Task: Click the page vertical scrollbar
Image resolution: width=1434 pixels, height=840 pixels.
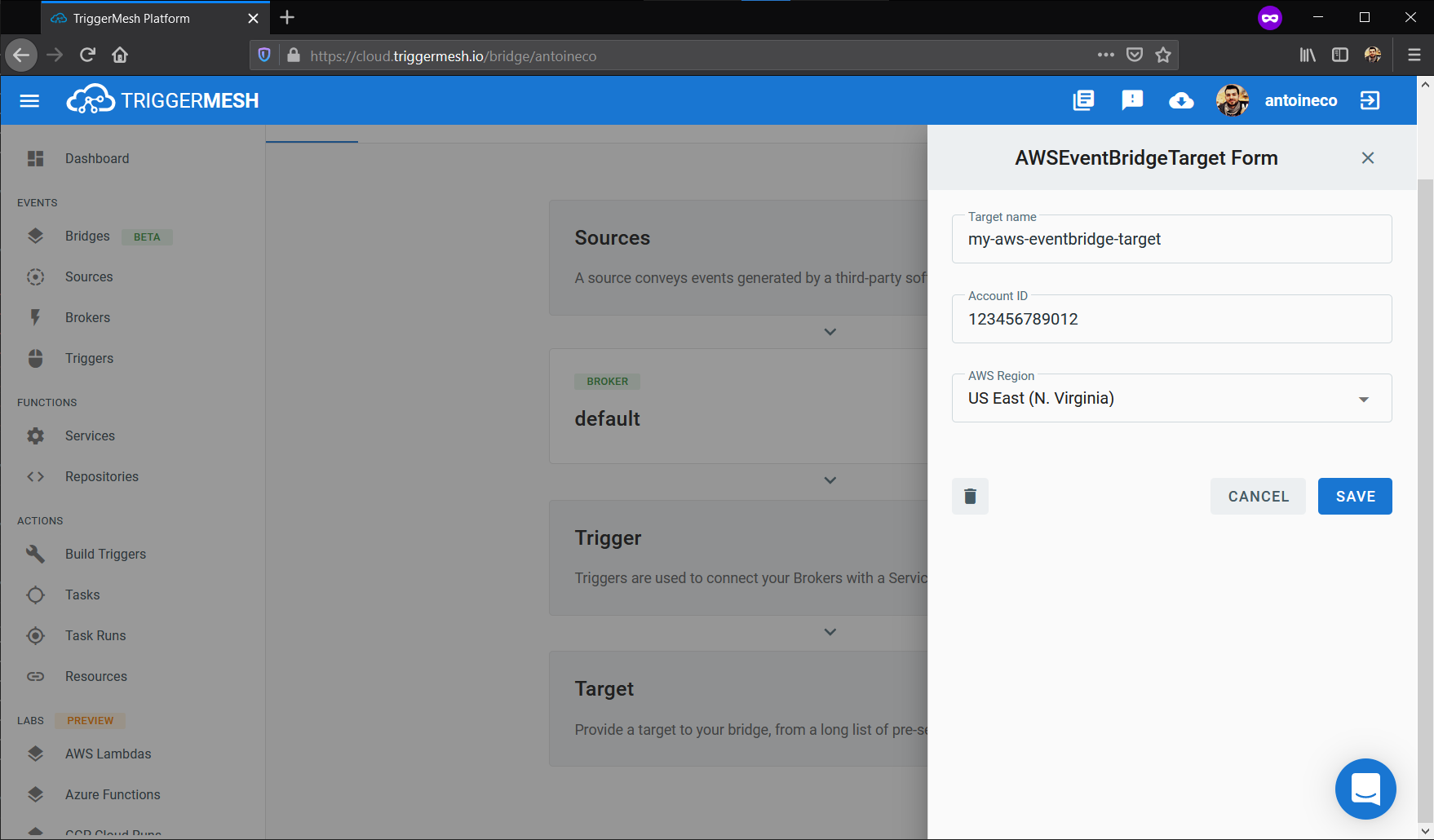Action: [1425, 501]
